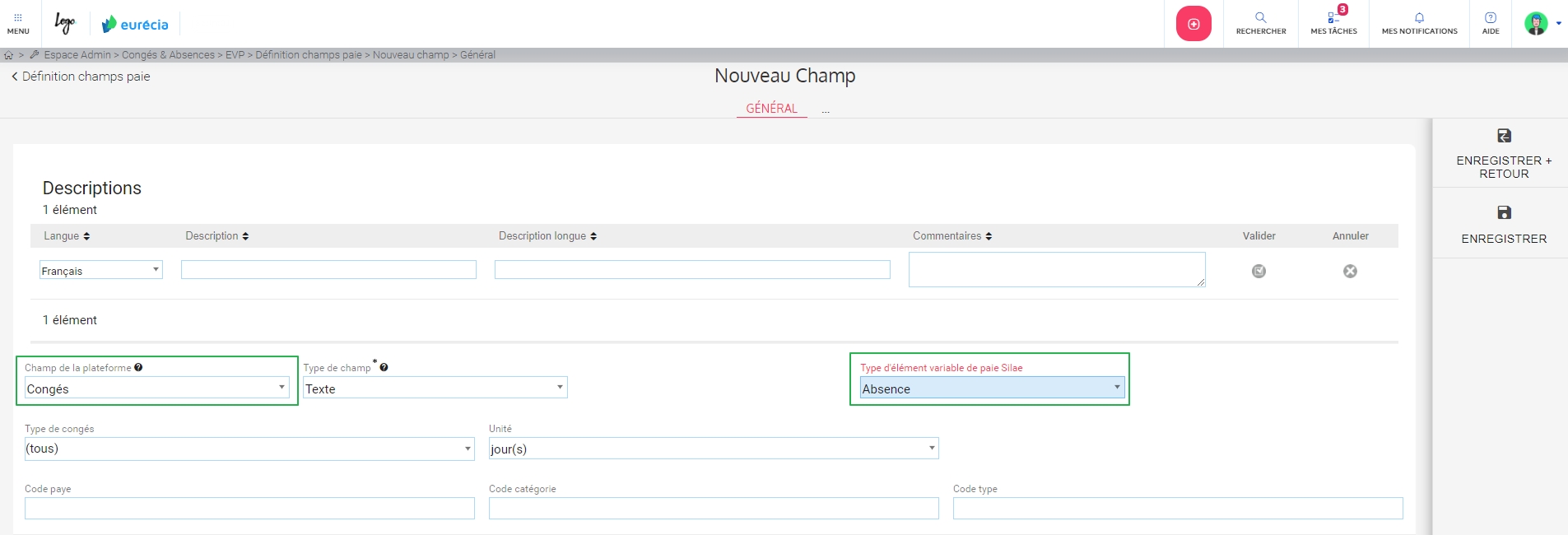Click the Description text field
Screen dimensions: 1568x535
[328, 270]
